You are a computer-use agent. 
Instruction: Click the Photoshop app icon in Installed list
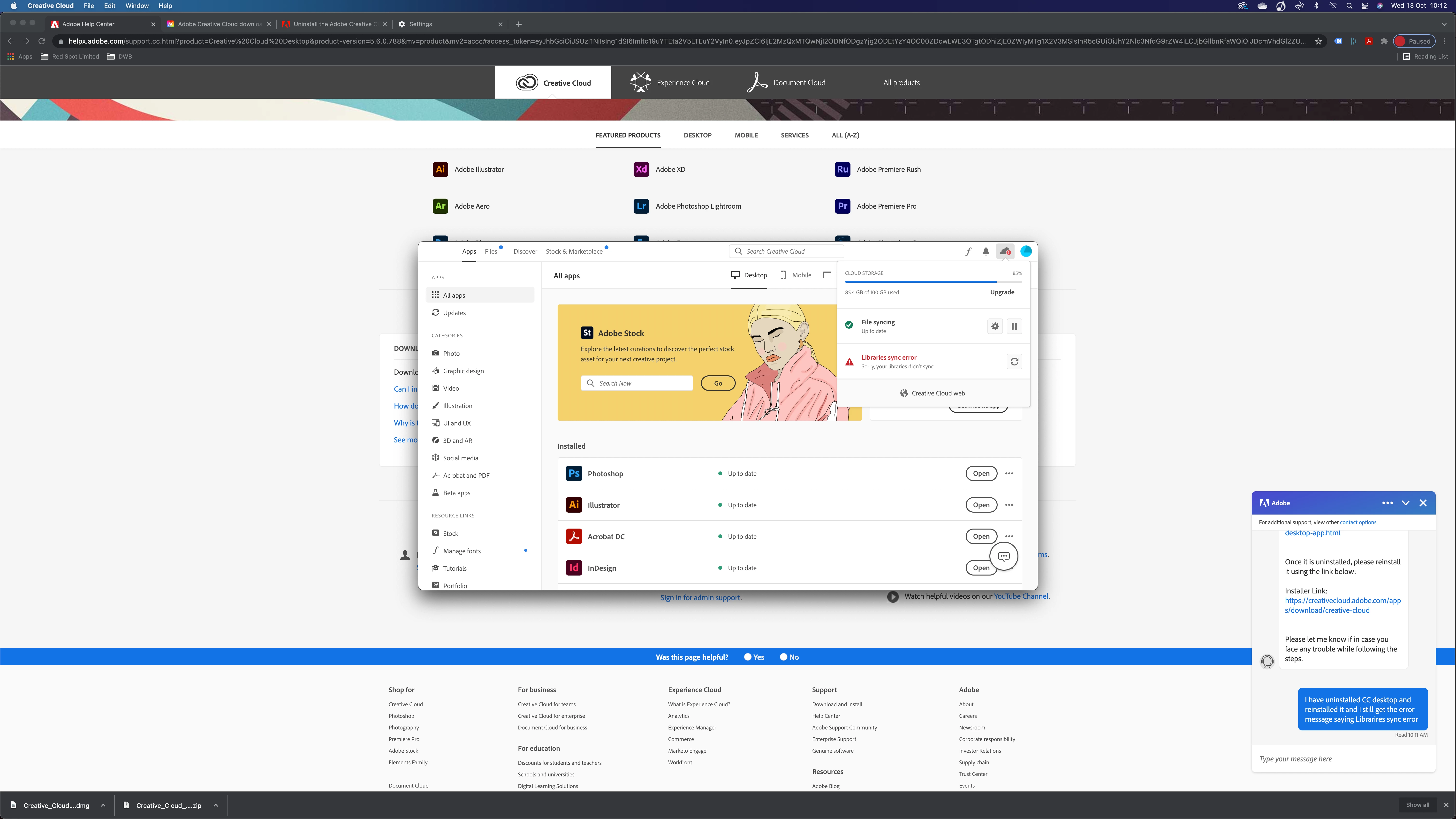pos(574,474)
